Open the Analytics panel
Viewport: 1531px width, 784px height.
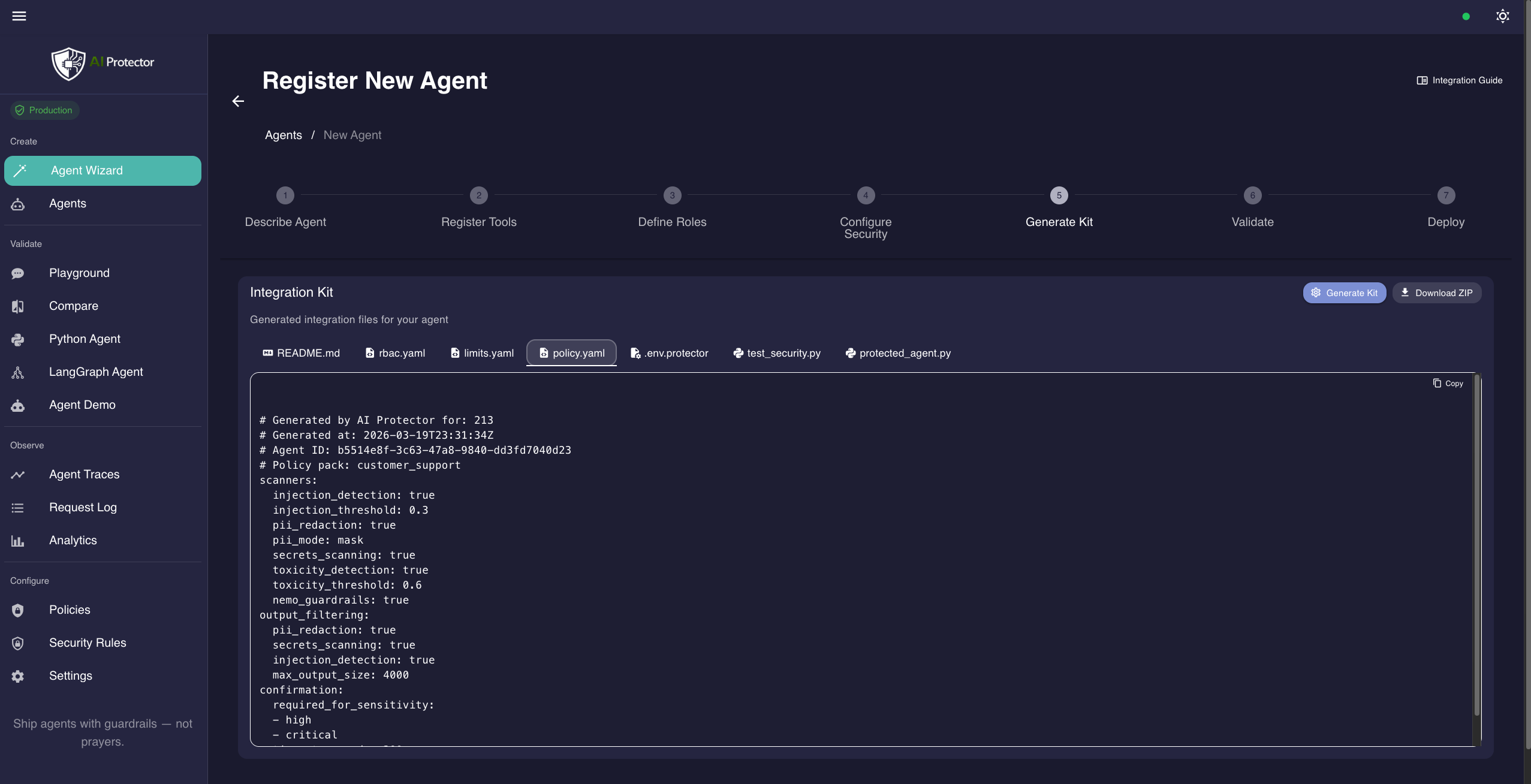coord(73,540)
